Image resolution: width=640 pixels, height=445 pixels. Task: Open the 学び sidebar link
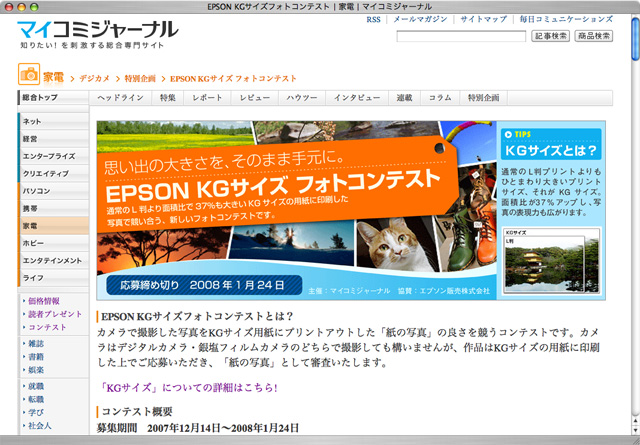(36, 412)
